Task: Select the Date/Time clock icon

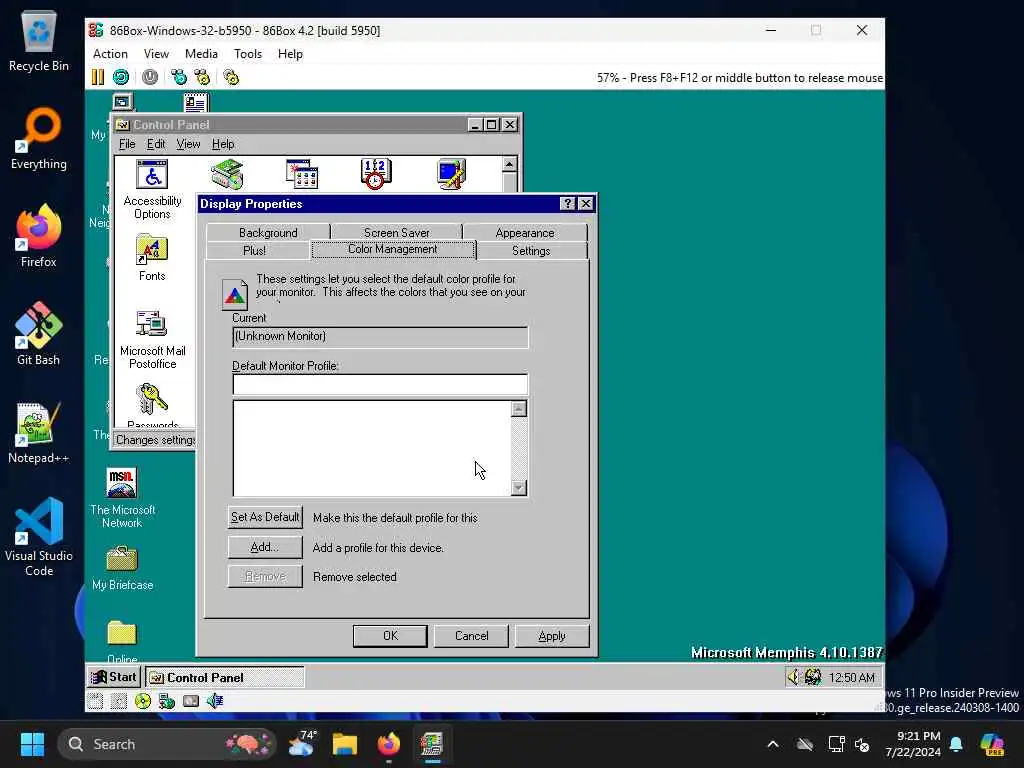Action: (376, 174)
